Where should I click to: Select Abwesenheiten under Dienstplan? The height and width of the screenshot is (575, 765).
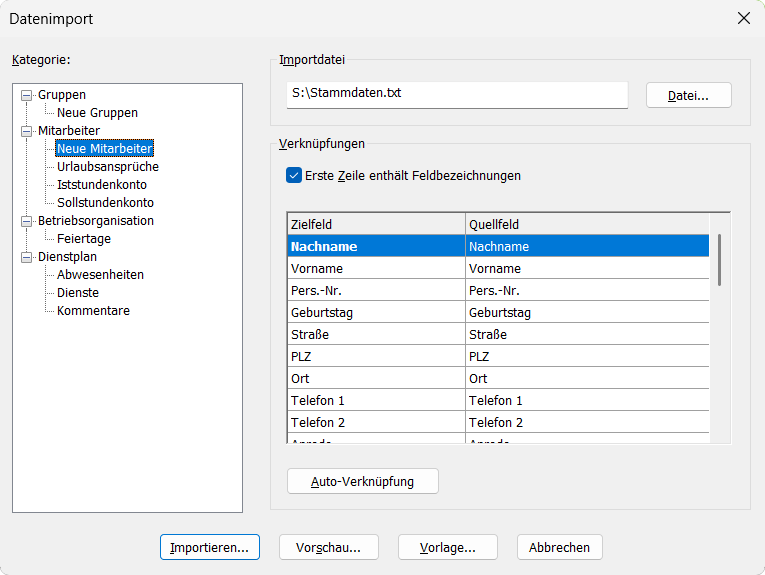tap(100, 275)
